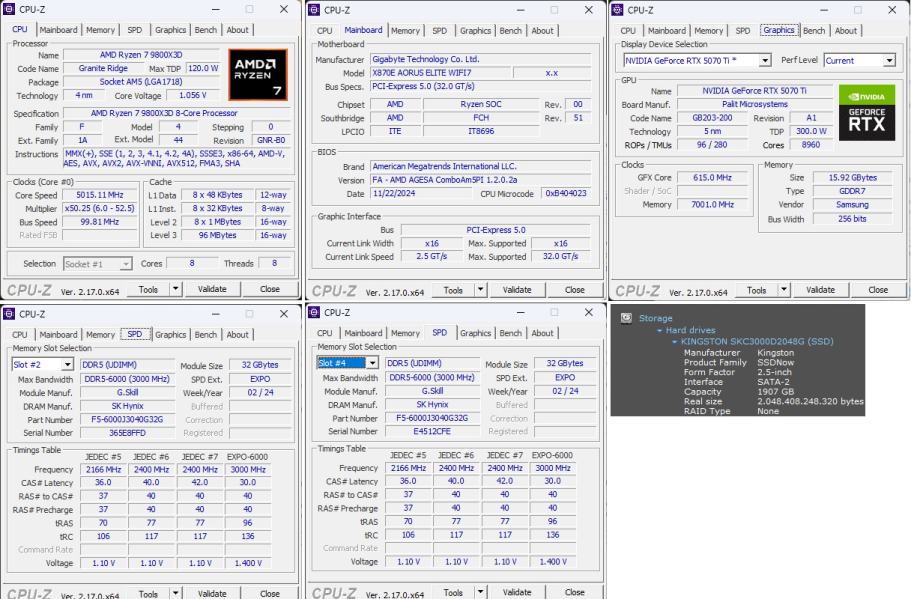Click the Interface SATA-2 row in Storage
The width and height of the screenshot is (920, 599).
tap(736, 382)
